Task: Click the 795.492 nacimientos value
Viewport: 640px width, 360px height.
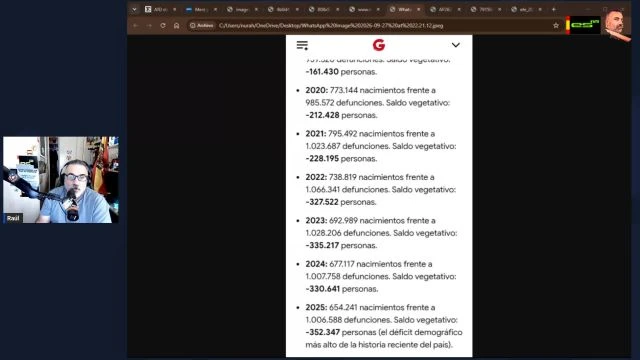Action: [343, 134]
